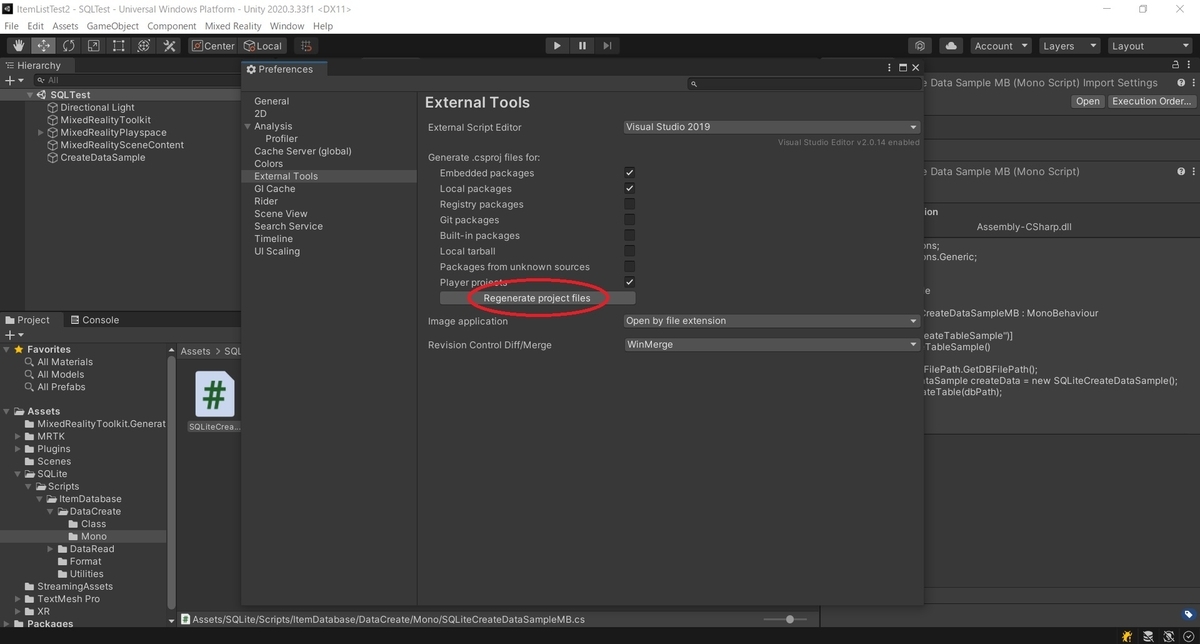Image resolution: width=1200 pixels, height=644 pixels.
Task: Toggle pivot mode via the Center button
Action: click(212, 45)
